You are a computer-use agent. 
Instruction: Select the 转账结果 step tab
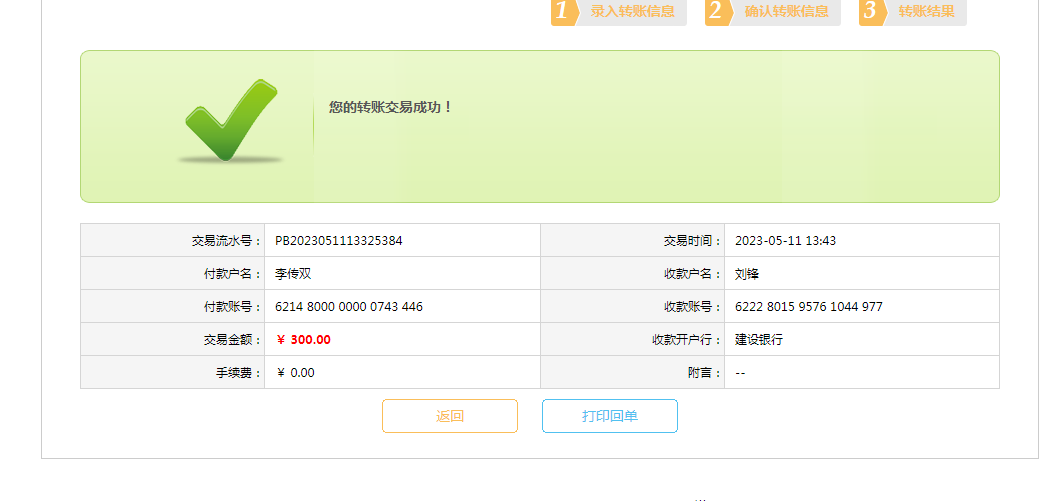926,12
